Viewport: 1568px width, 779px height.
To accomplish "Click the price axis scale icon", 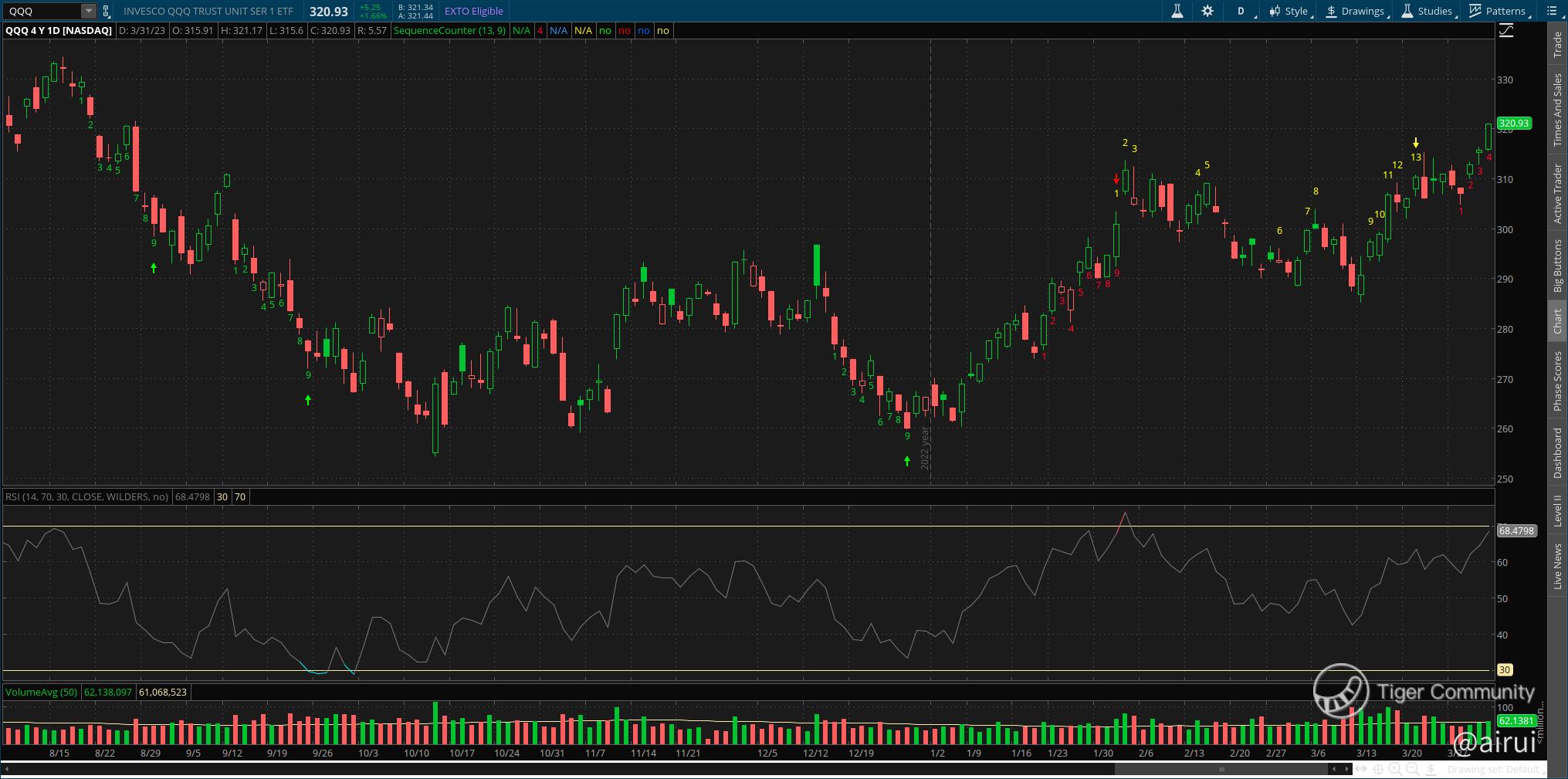I will click(x=1506, y=31).
